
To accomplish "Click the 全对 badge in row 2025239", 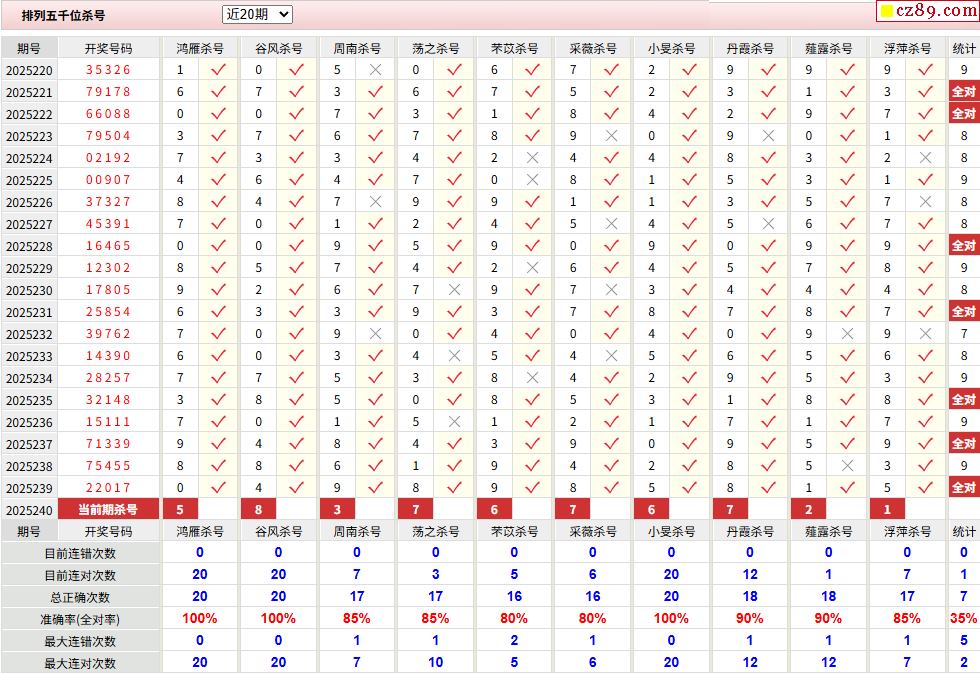I will (x=963, y=488).
